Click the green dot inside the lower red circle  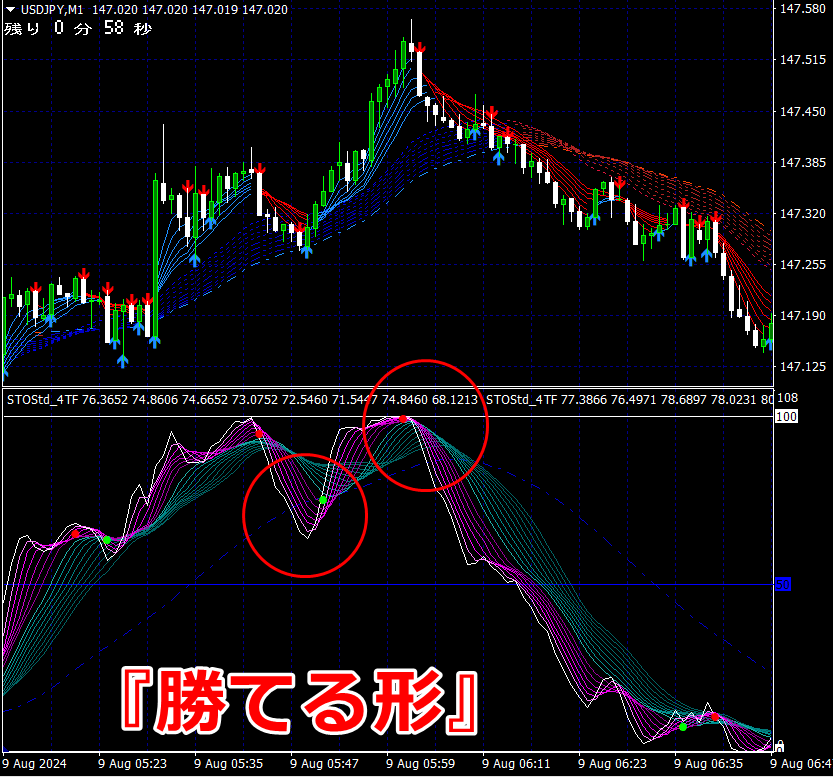coord(322,500)
